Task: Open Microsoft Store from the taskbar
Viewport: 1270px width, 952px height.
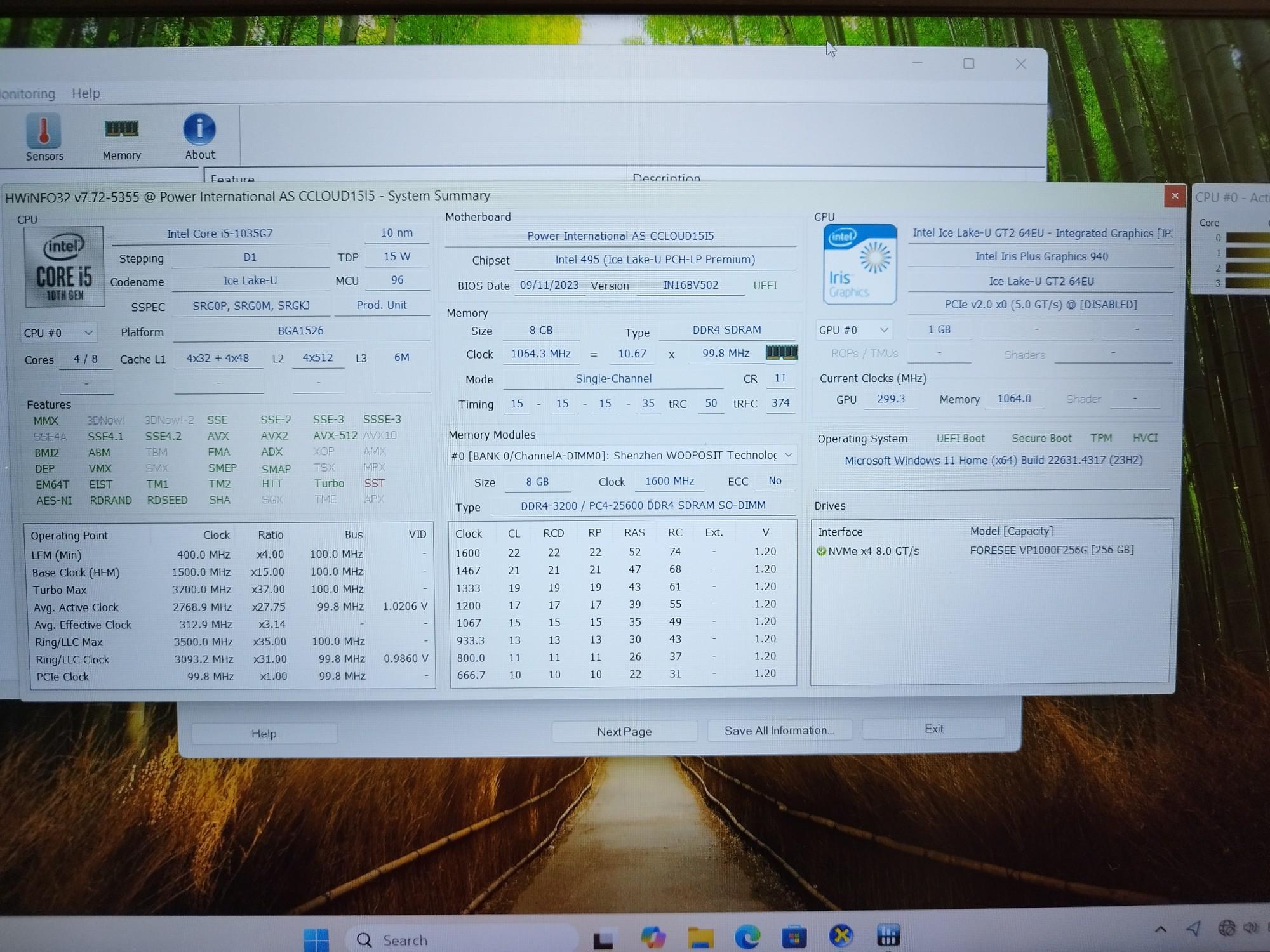Action: [794, 936]
